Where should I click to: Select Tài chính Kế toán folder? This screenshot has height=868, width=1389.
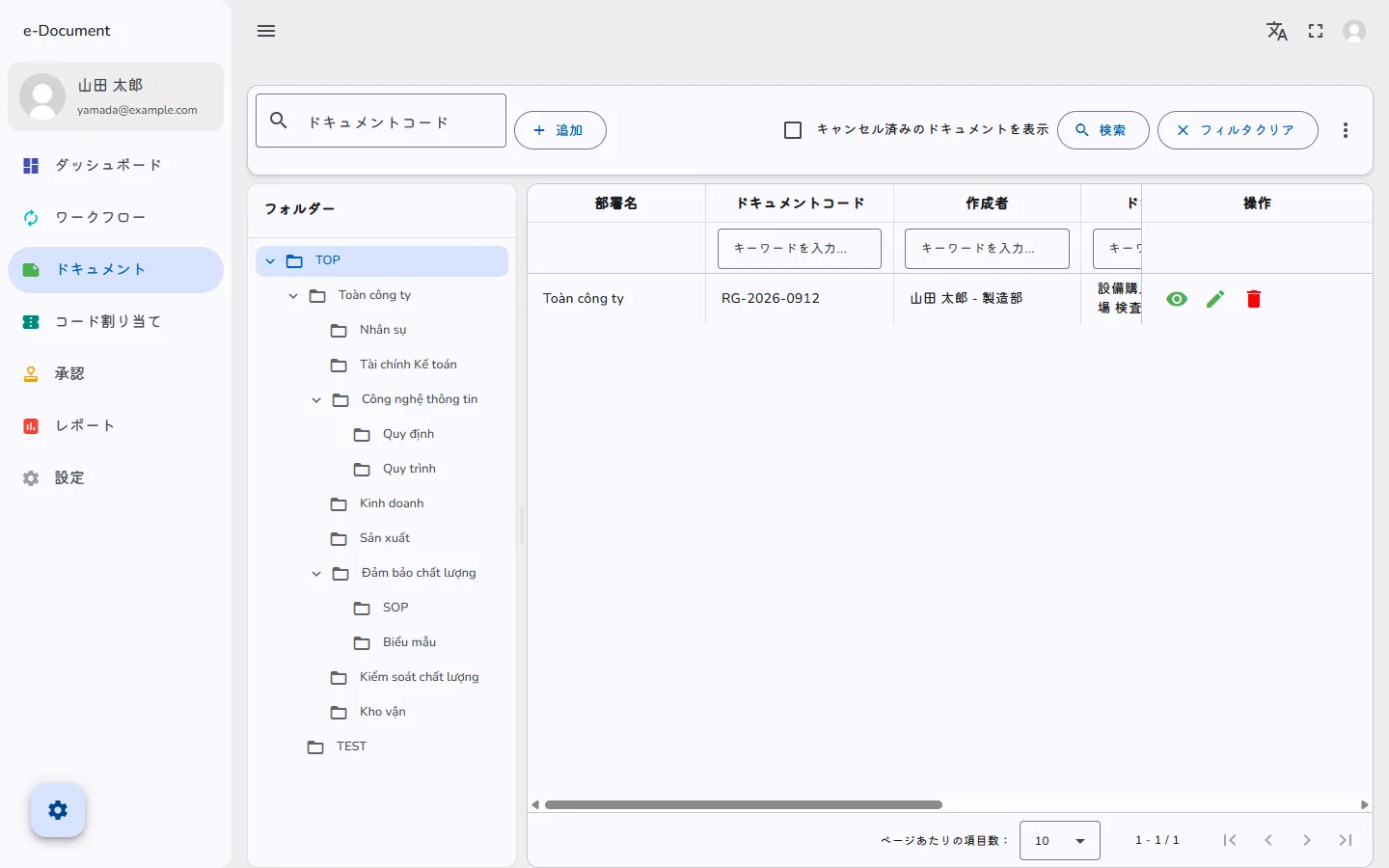(x=408, y=365)
